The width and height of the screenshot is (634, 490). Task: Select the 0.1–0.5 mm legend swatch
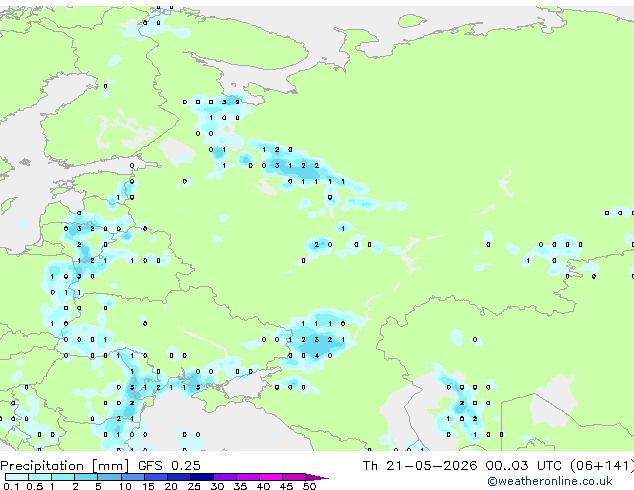point(17,477)
